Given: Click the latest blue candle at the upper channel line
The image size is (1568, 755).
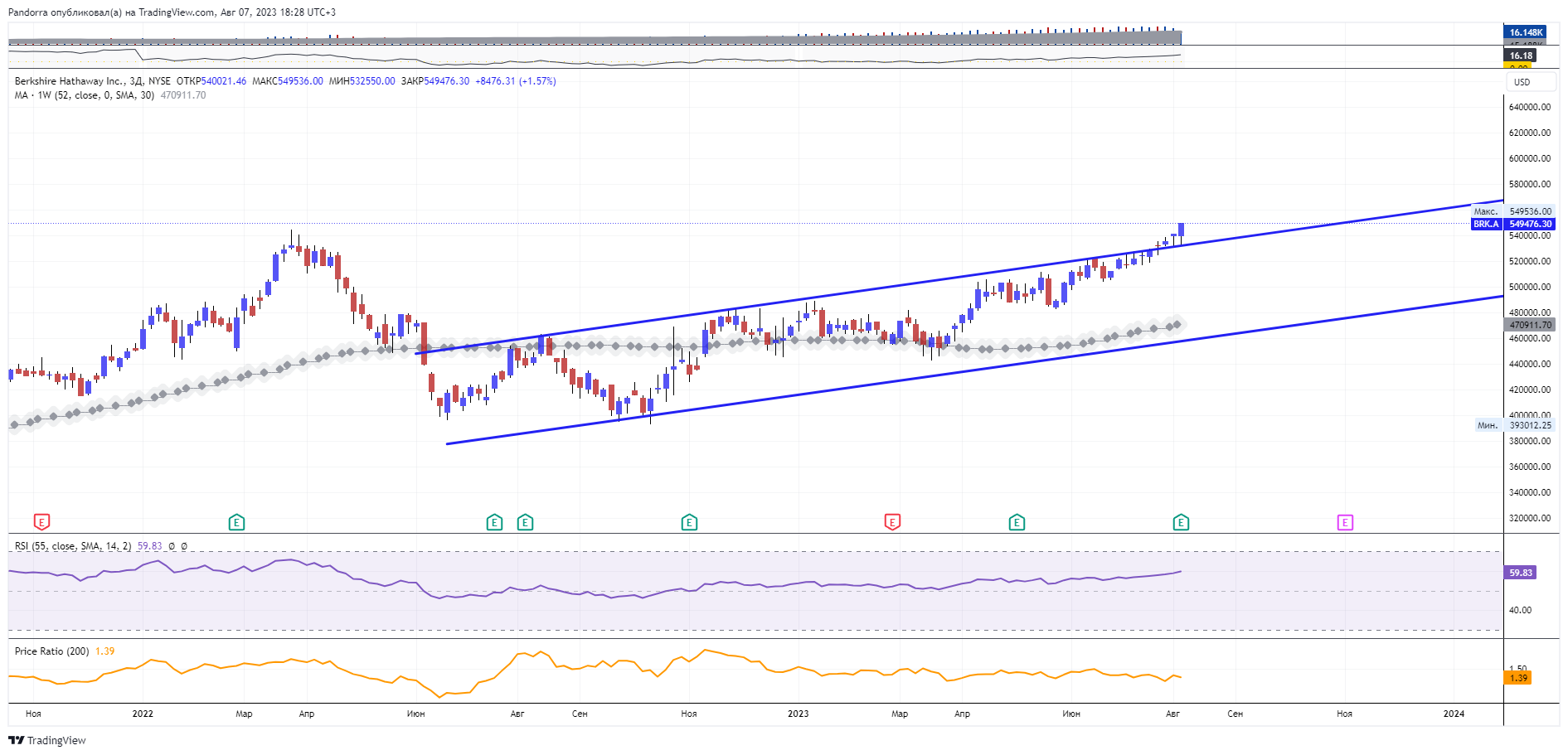Looking at the screenshot, I should pyautogui.click(x=1181, y=230).
